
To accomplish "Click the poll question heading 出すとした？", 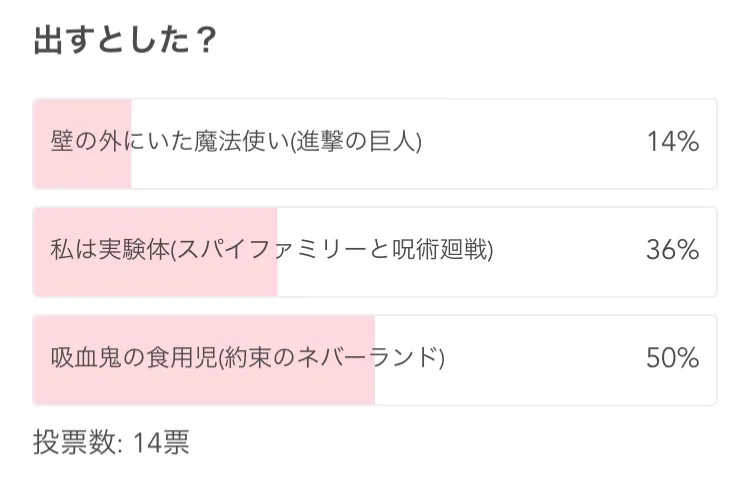I will point(125,39).
